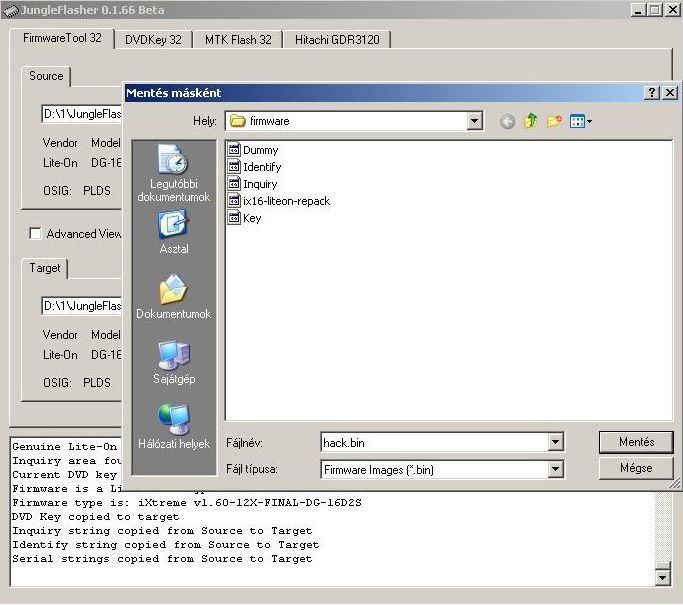The width and height of the screenshot is (683, 605).
Task: Go to Asztal desktop shortcut
Action: (173, 232)
